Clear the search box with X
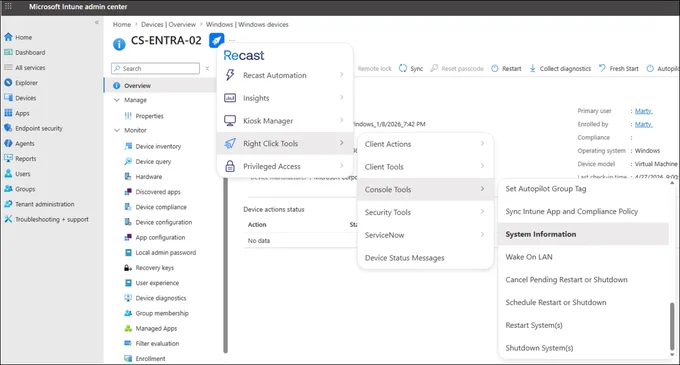680x365 pixels. click(207, 68)
